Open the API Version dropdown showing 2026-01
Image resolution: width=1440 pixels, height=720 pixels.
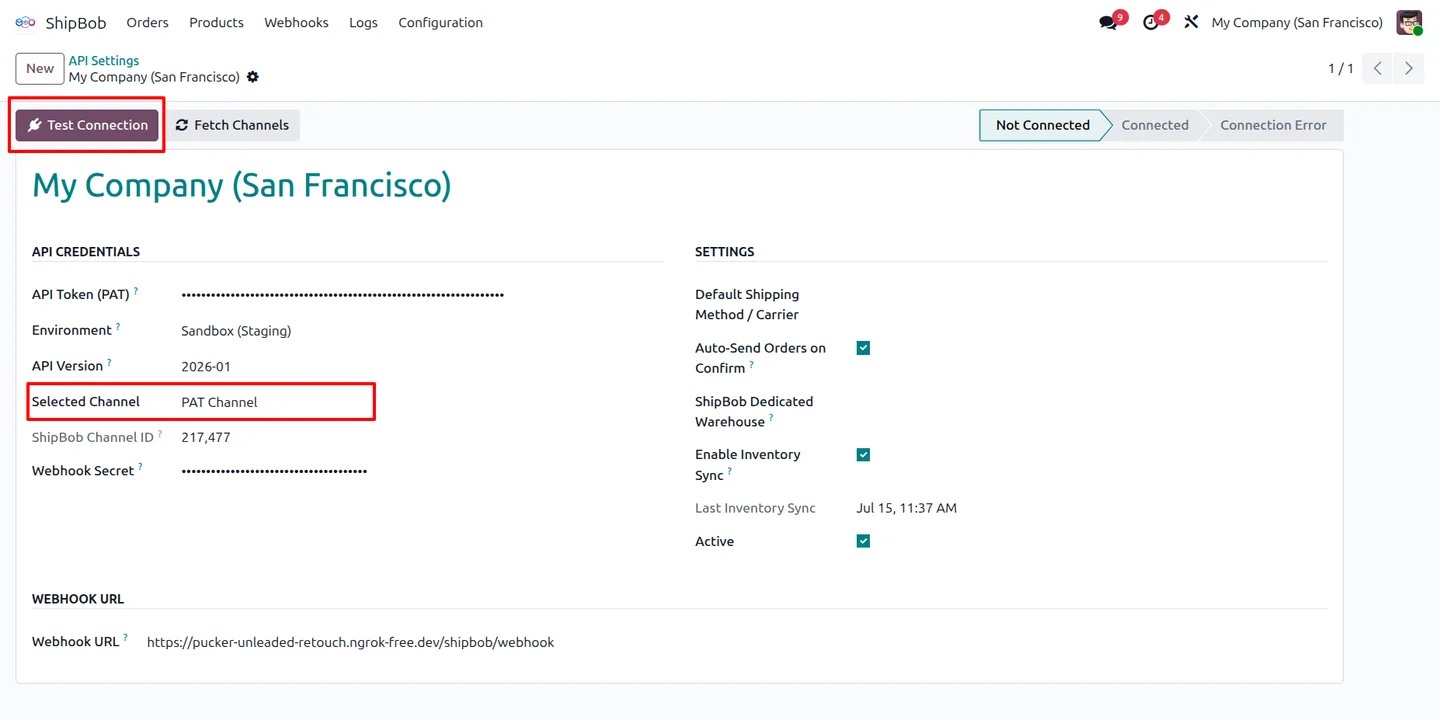pyautogui.click(x=422, y=366)
